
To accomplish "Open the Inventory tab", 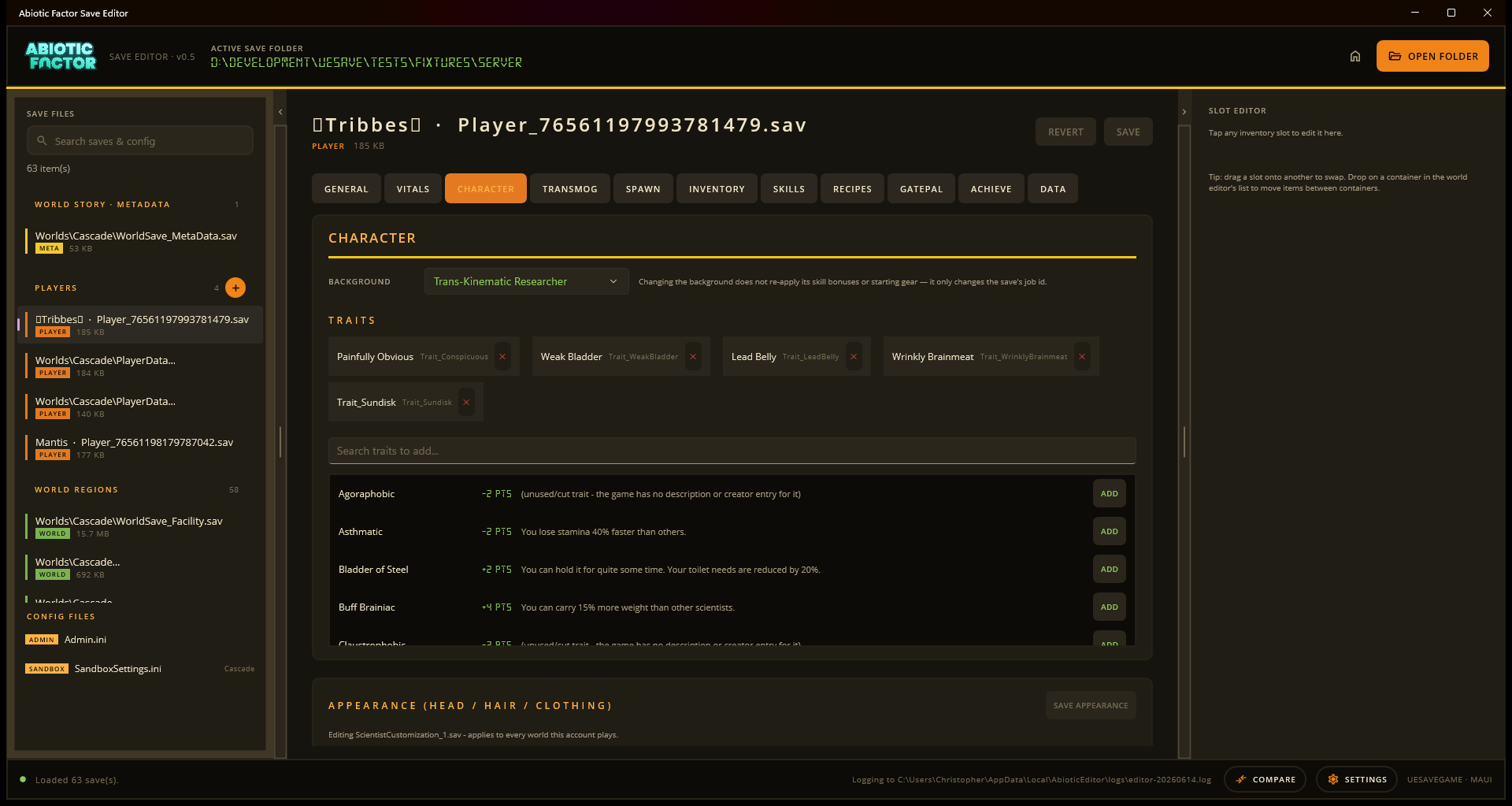I will (717, 189).
